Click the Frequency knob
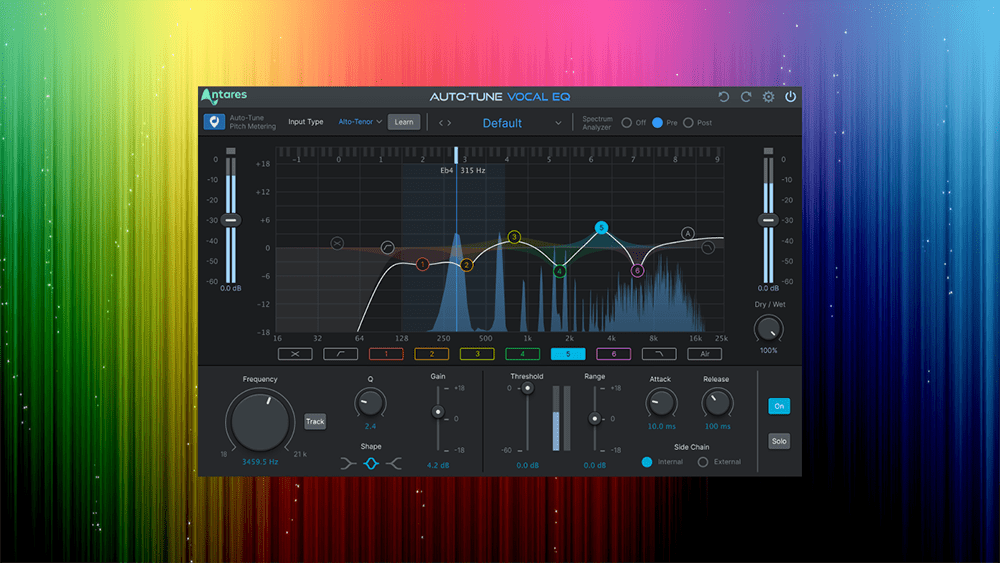1000x563 pixels. tap(260, 421)
